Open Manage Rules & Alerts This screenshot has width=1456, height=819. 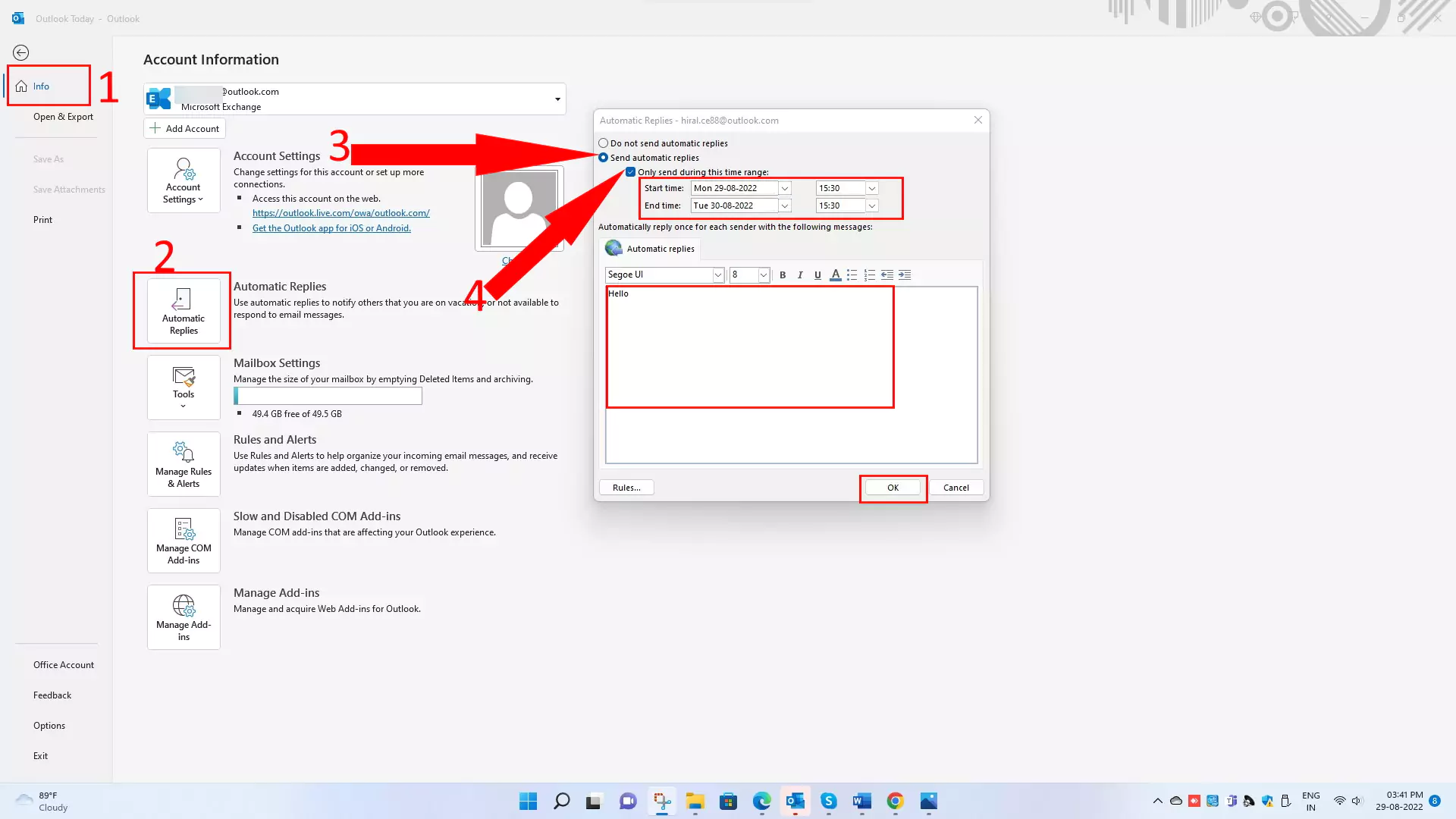(184, 464)
